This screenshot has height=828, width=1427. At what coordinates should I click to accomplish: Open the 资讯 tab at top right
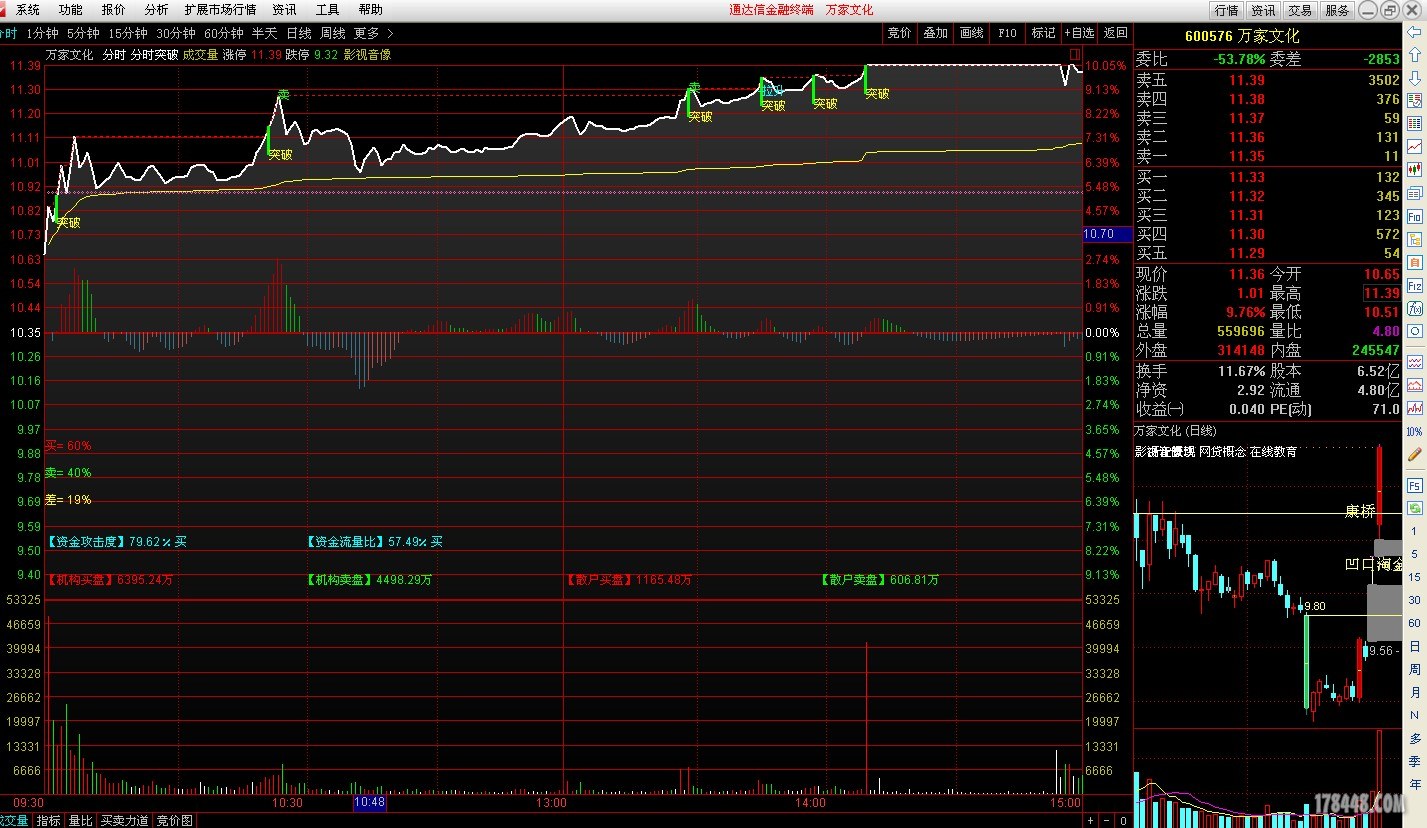point(1264,10)
